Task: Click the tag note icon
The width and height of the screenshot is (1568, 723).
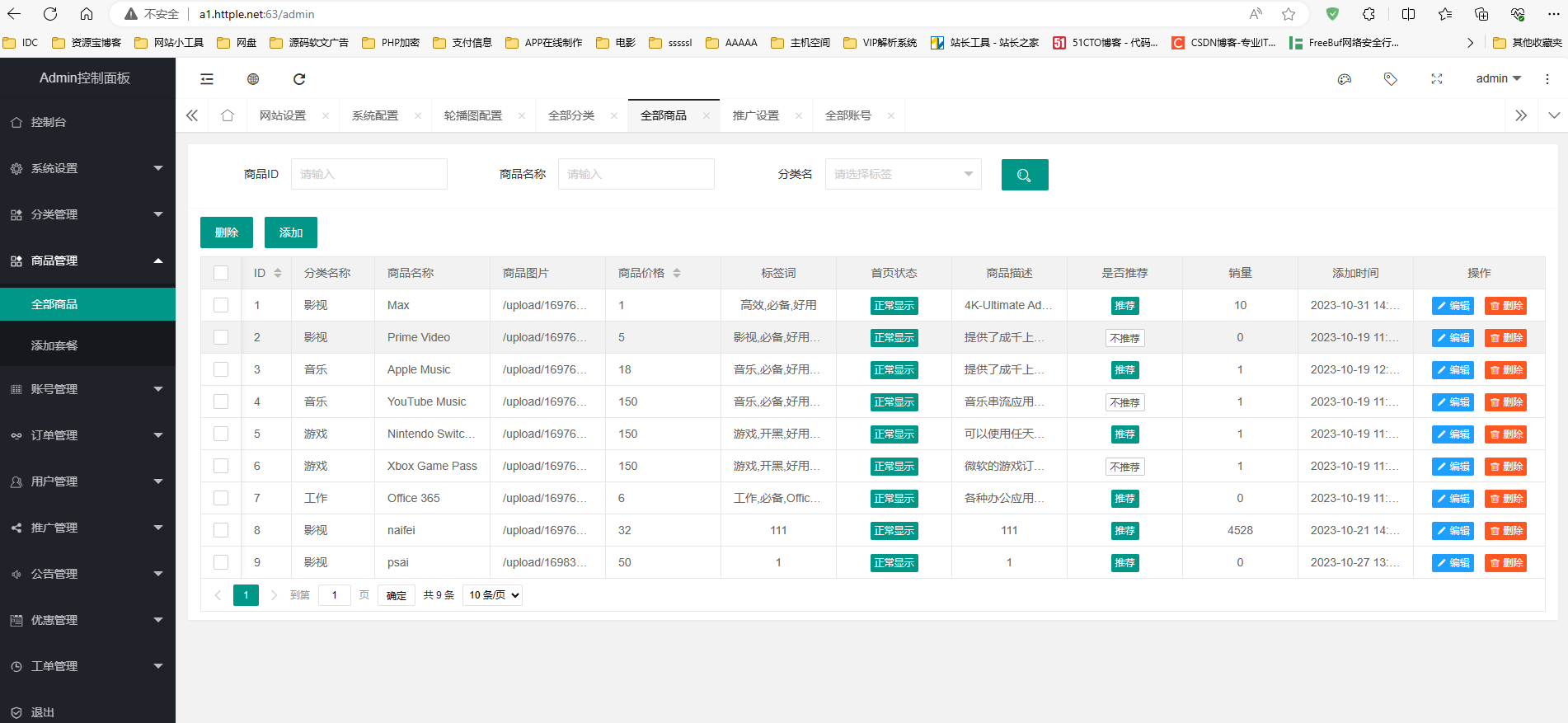Action: 1391,79
